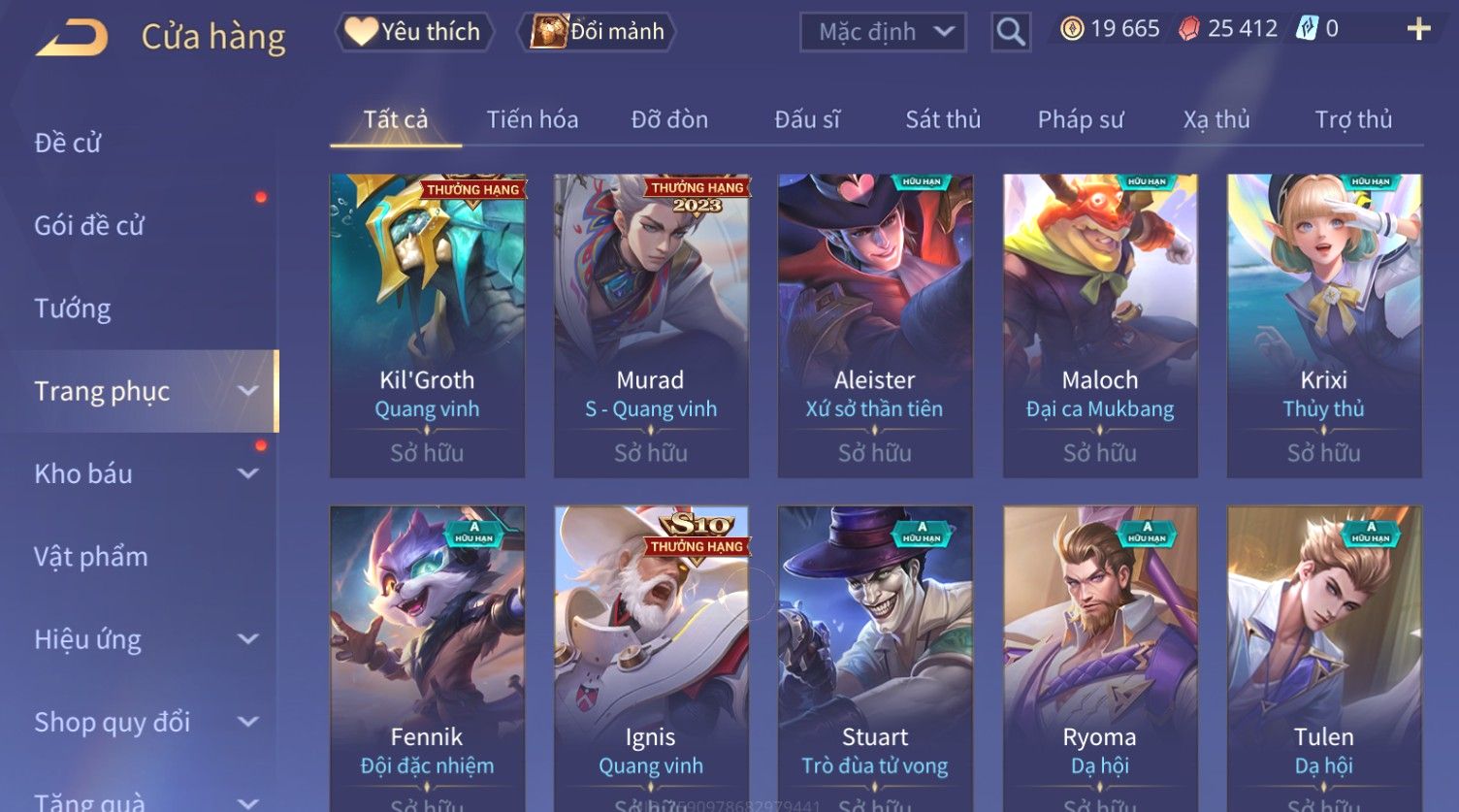Click the blue voucher currency icon
Image resolution: width=1459 pixels, height=812 pixels.
(1307, 29)
